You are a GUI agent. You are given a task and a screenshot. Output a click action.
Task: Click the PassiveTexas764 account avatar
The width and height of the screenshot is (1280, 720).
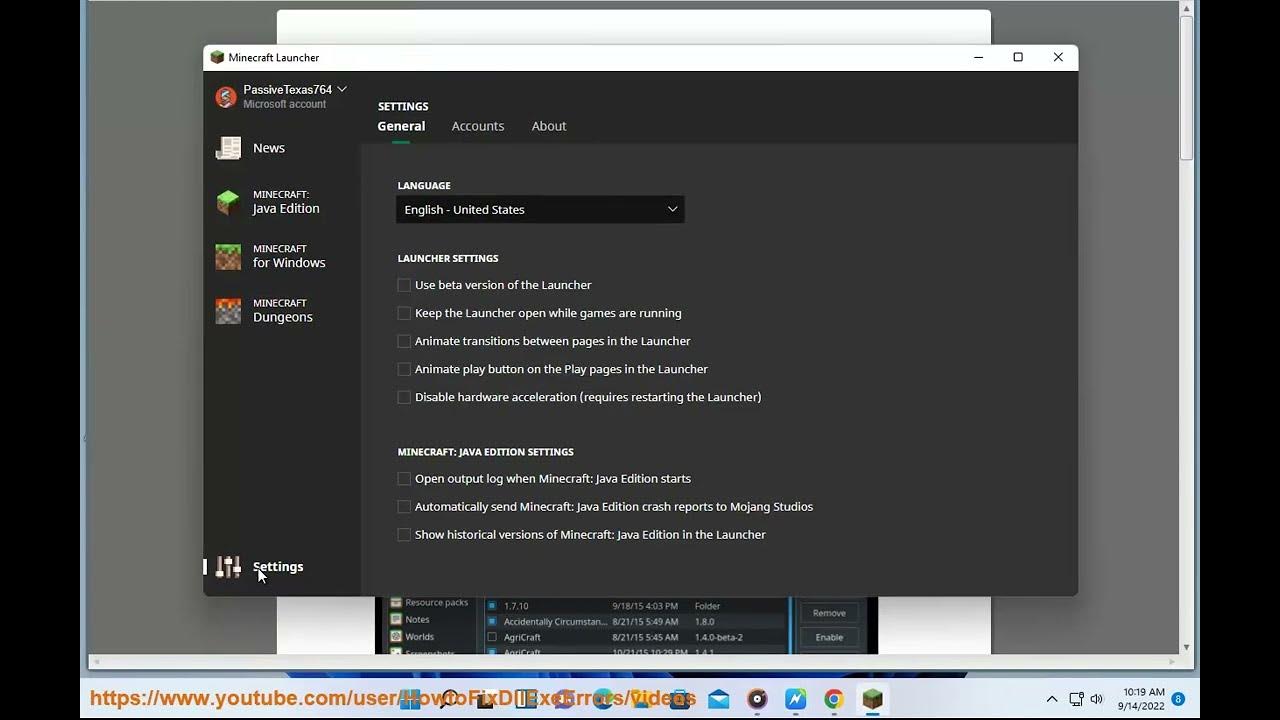pyautogui.click(x=226, y=97)
